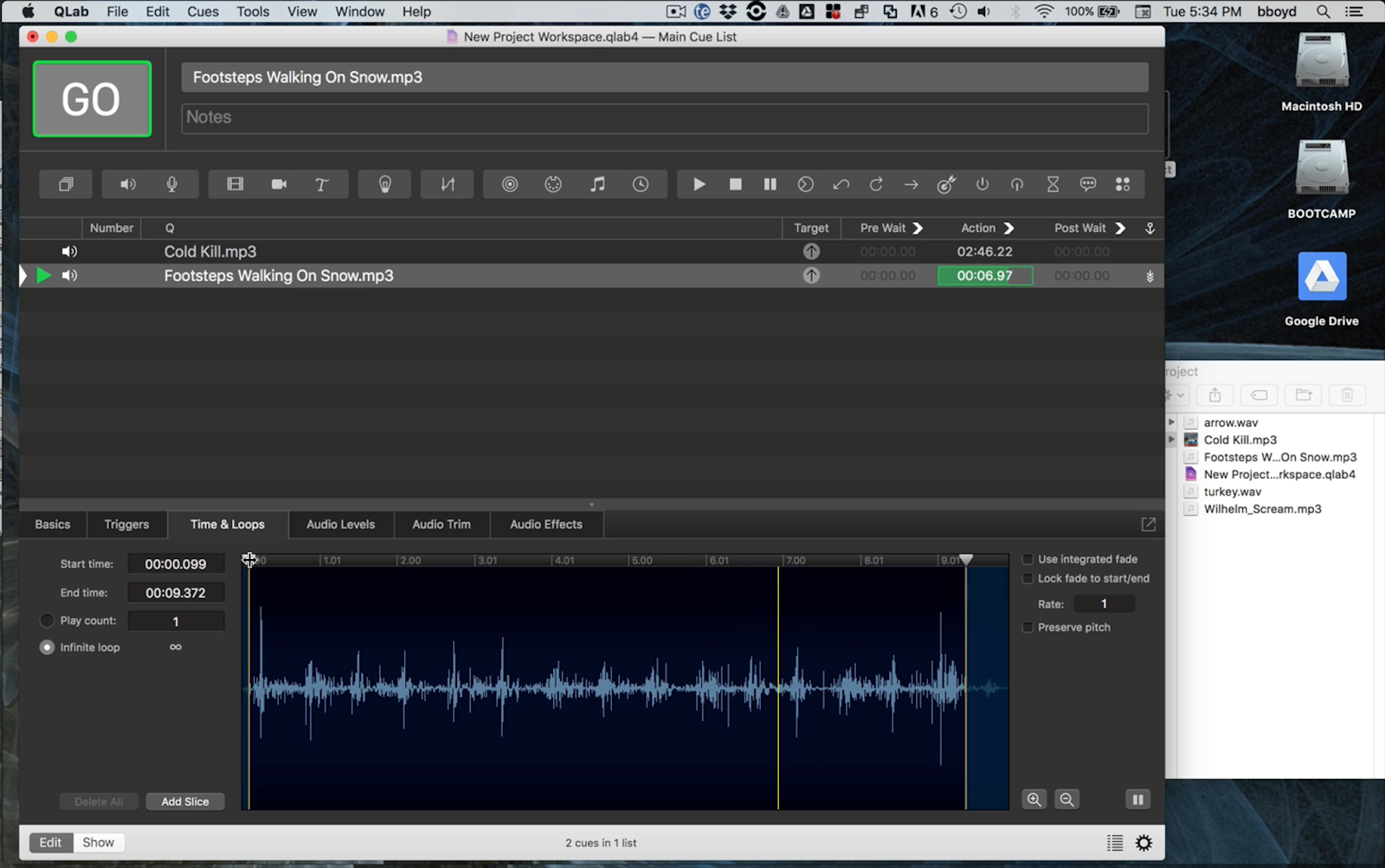The height and width of the screenshot is (868, 1385).
Task: Expand the Action column arrow
Action: tap(1008, 228)
